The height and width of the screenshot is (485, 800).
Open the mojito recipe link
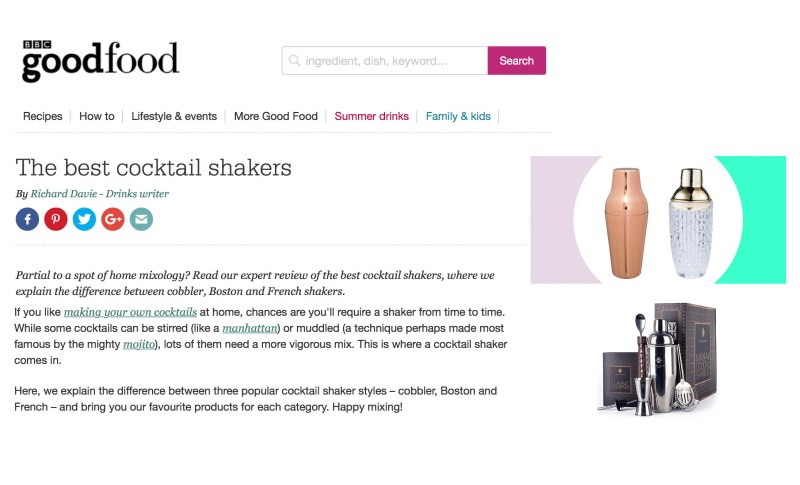point(141,344)
